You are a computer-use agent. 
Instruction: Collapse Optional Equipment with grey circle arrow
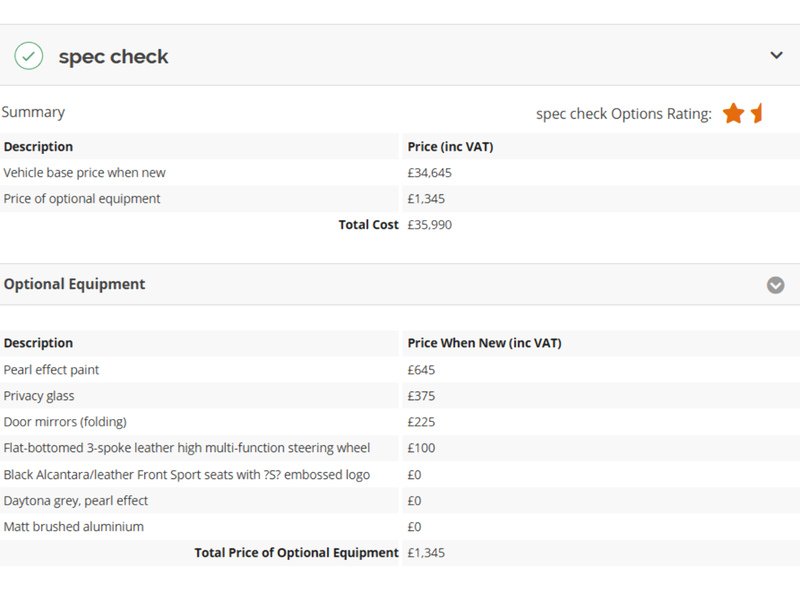[775, 285]
